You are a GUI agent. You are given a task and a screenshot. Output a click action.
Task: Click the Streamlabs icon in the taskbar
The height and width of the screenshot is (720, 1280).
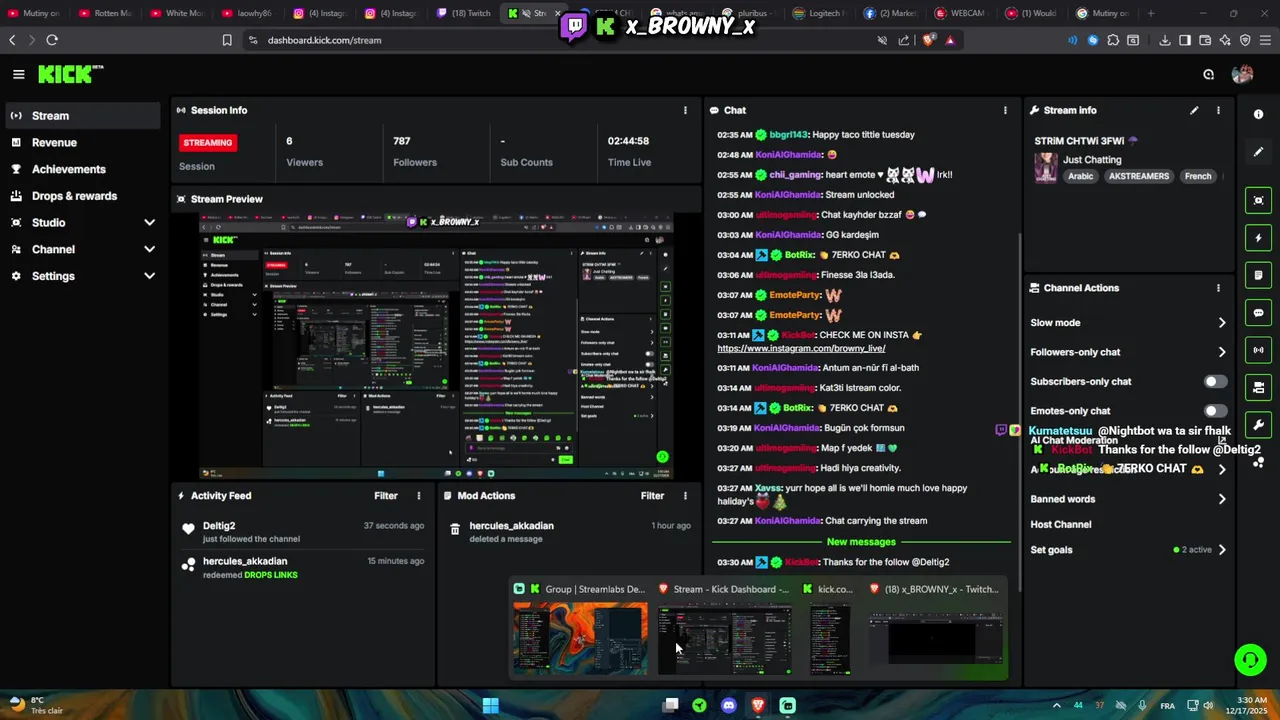[788, 705]
